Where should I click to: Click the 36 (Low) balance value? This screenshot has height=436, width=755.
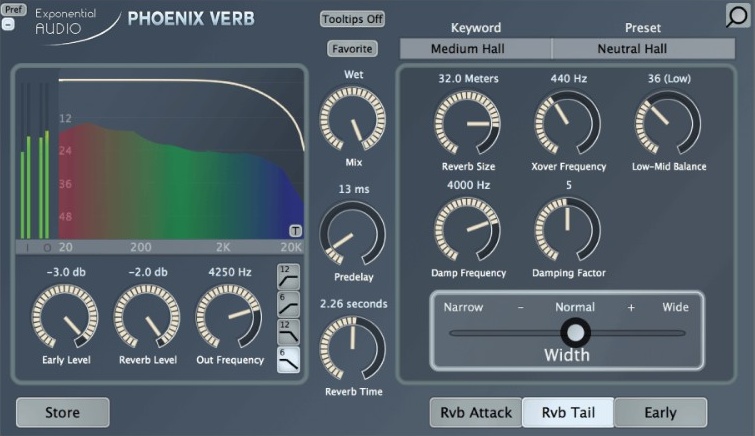pos(669,79)
